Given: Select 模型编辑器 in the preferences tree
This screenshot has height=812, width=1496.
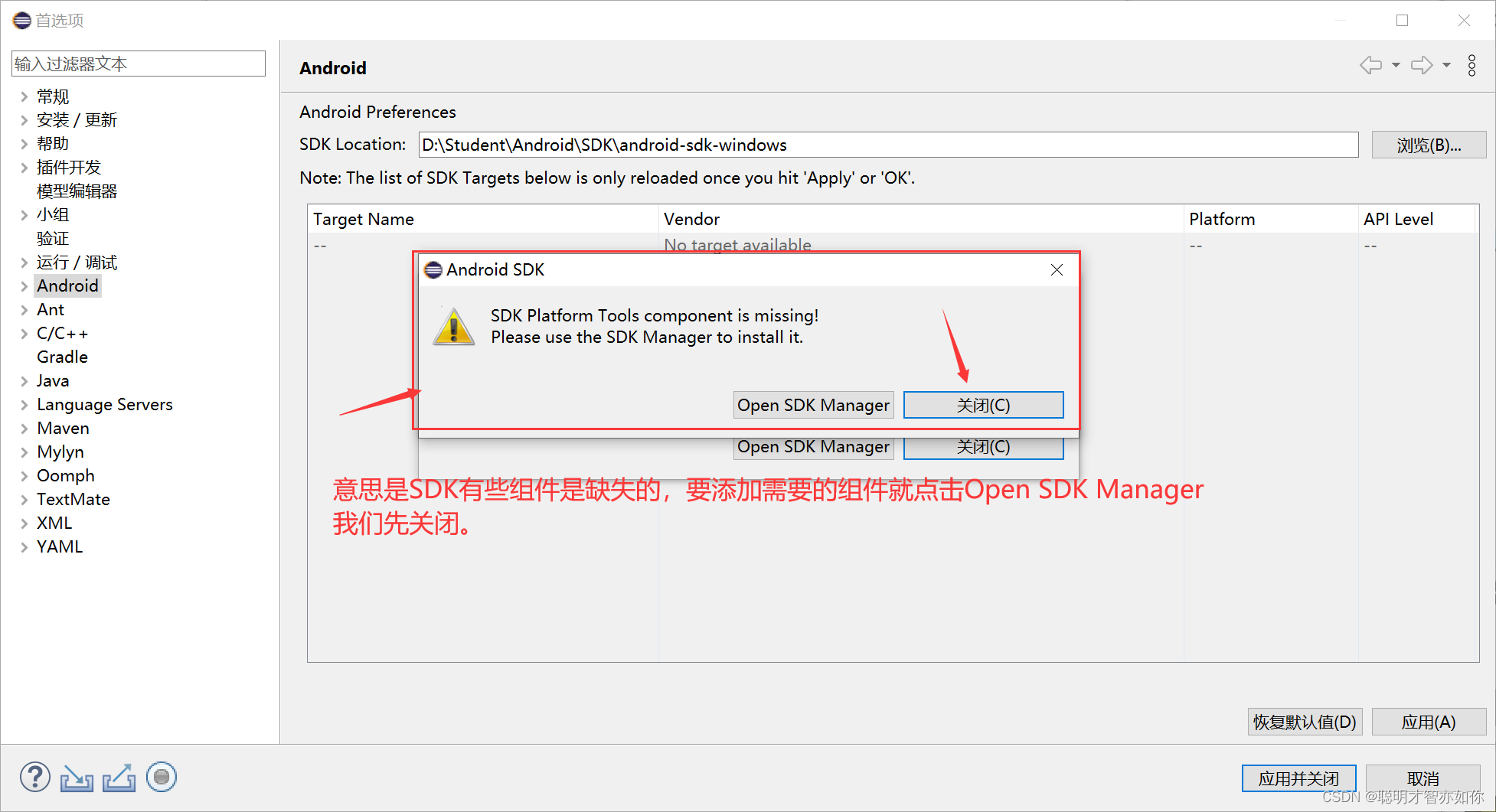Looking at the screenshot, I should click(x=77, y=191).
